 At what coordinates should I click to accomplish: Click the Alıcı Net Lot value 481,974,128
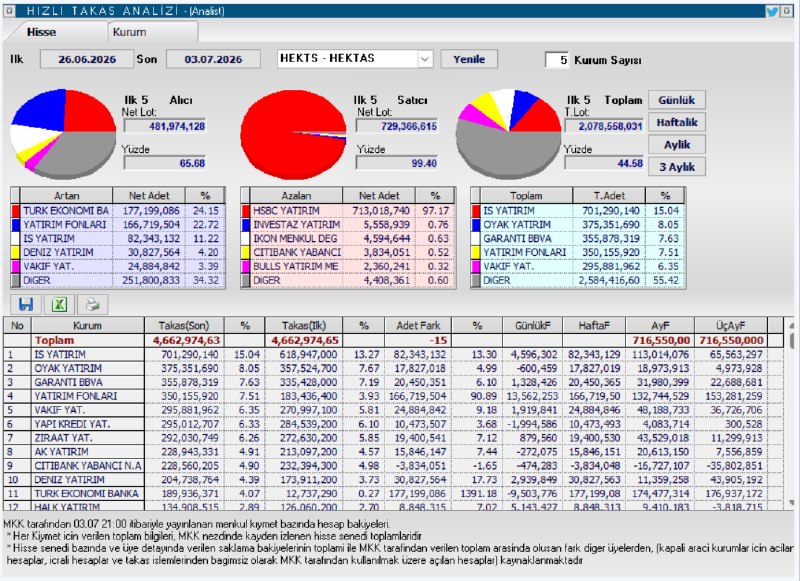165,127
